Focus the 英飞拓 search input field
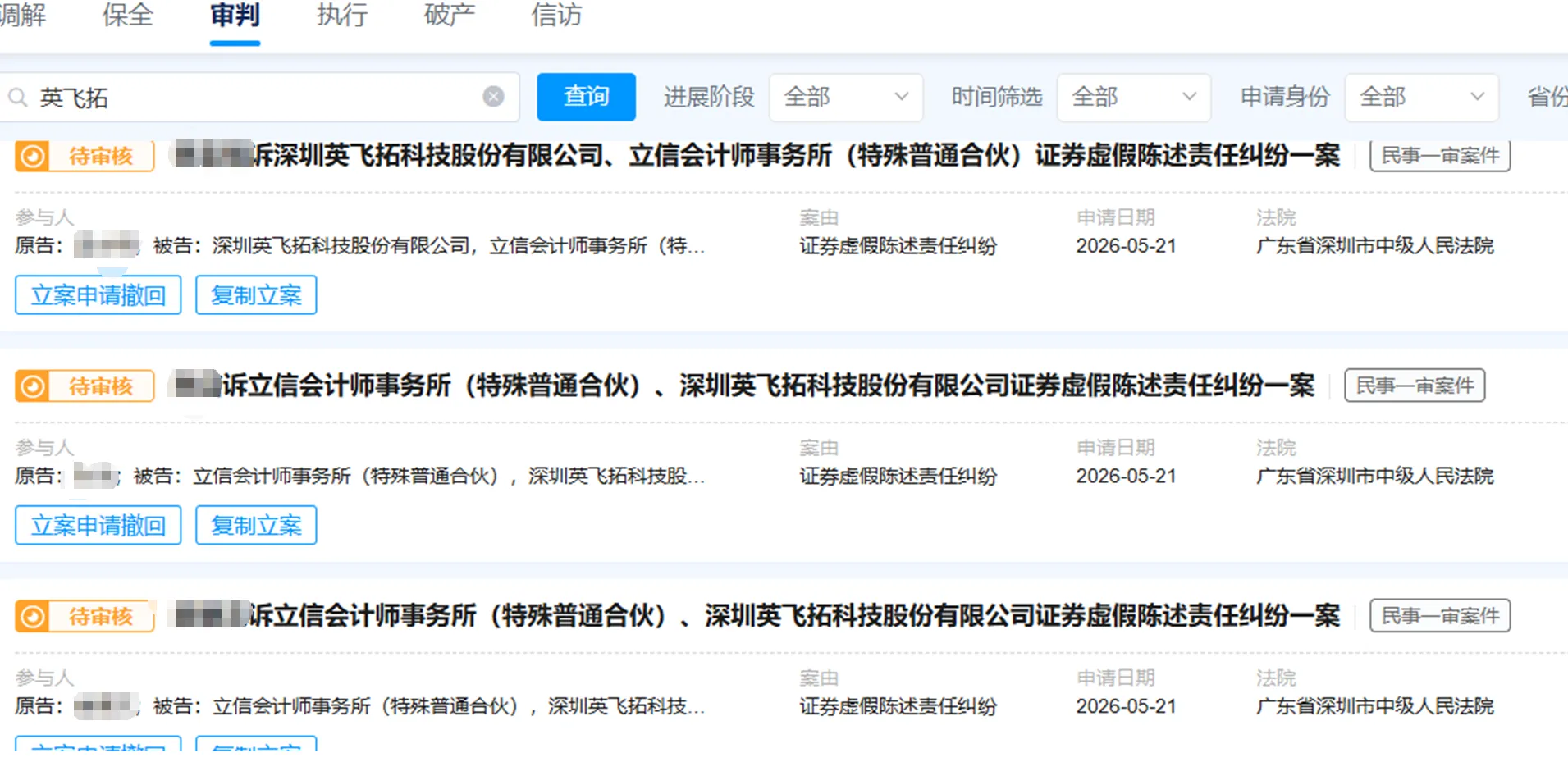The height and width of the screenshot is (762, 1568). (x=259, y=97)
